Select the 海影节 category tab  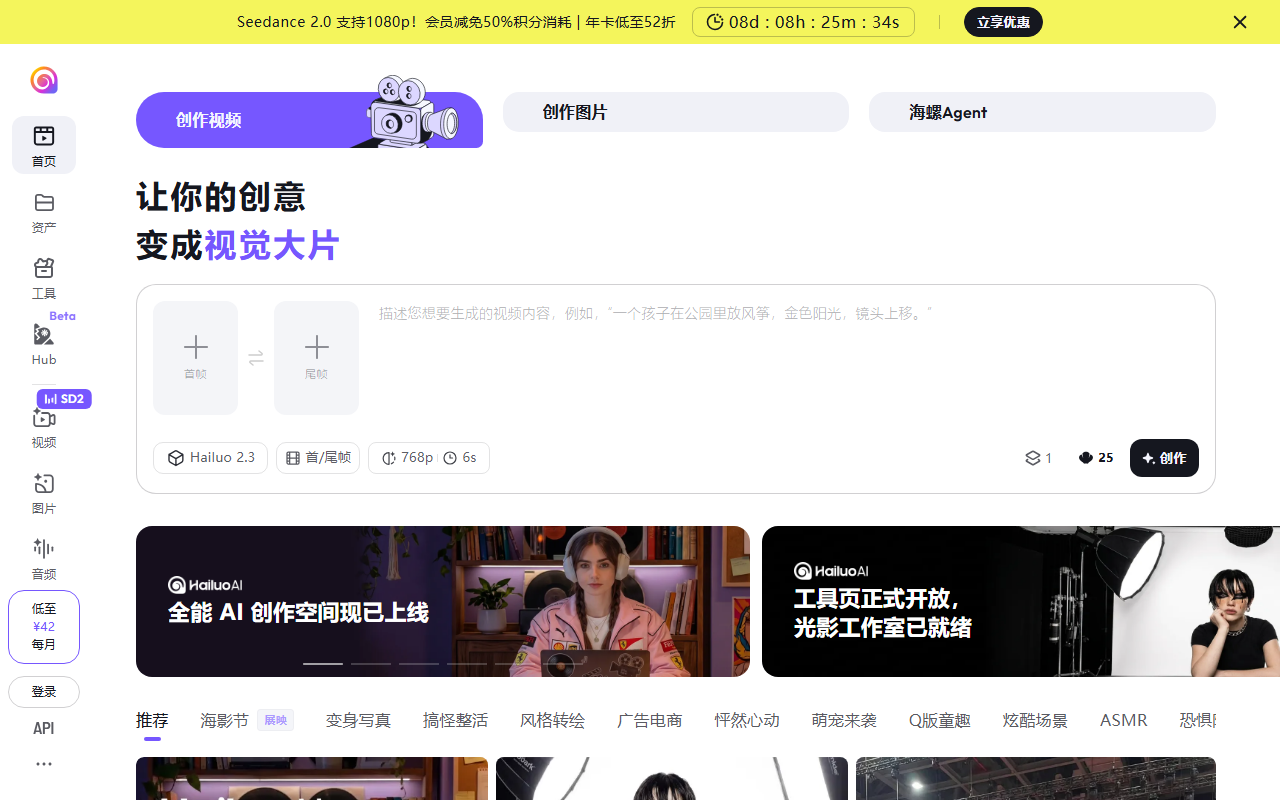[x=247, y=720]
